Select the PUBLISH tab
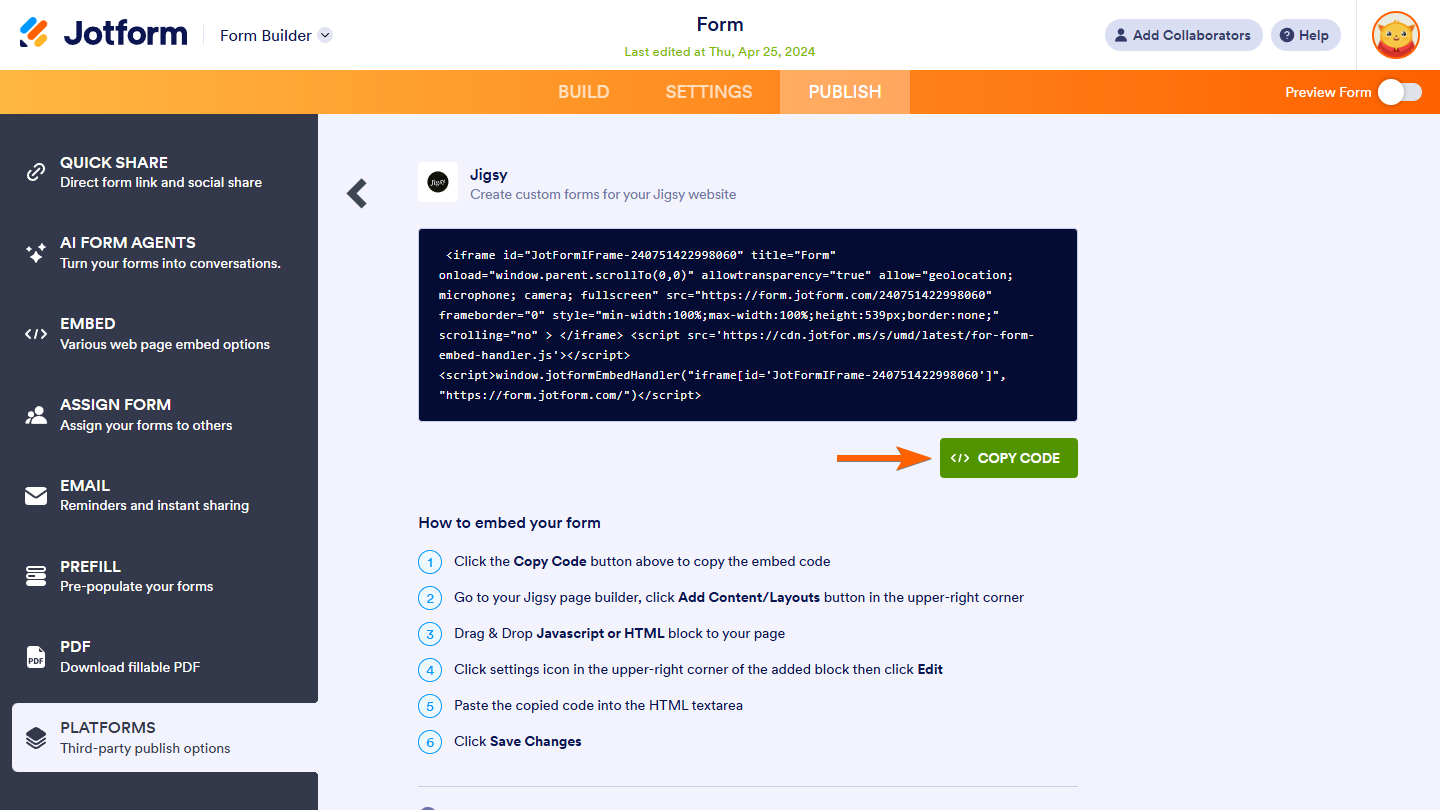The width and height of the screenshot is (1440, 810). 845,92
